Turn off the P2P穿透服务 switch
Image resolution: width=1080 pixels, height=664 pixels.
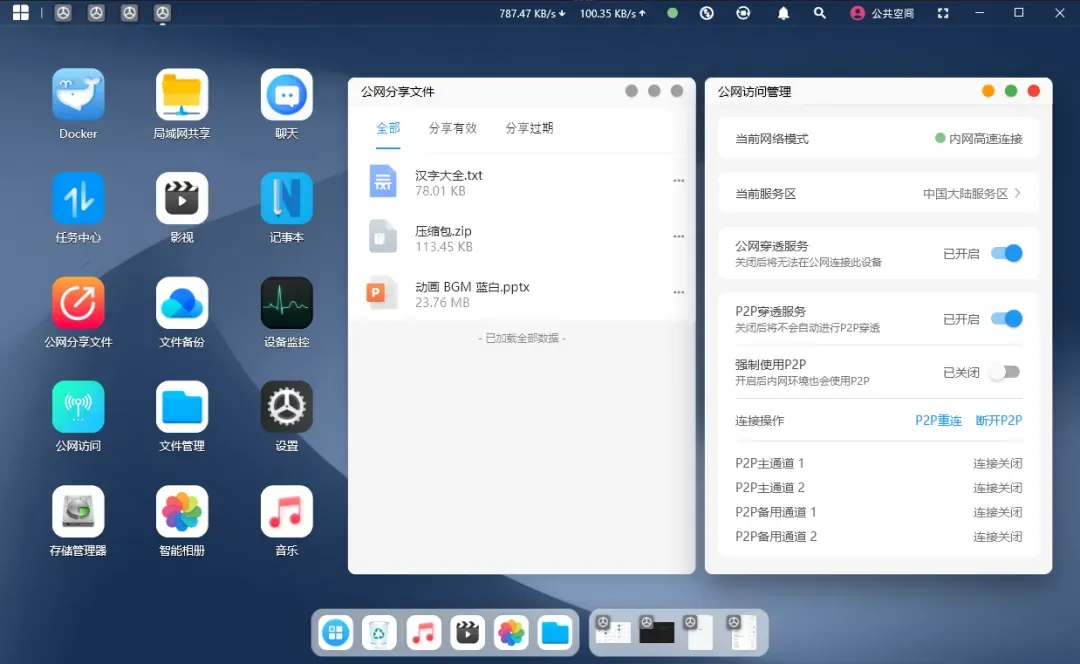point(1006,319)
